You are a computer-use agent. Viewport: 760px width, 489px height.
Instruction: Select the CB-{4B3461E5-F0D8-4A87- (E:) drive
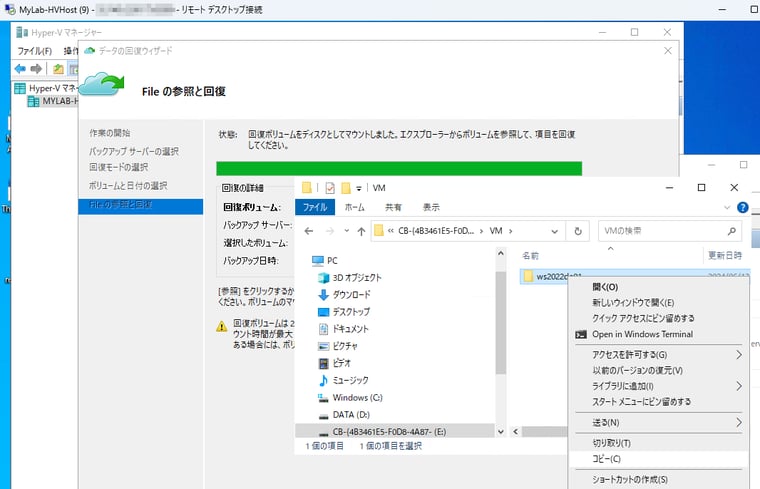point(395,431)
